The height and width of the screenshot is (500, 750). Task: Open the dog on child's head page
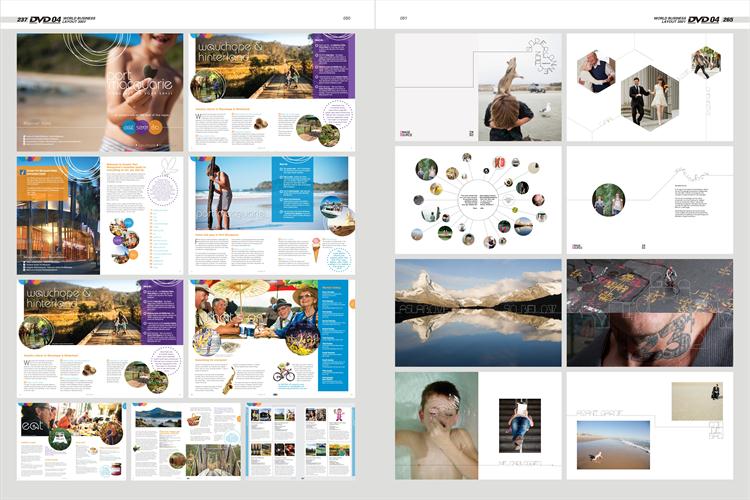(478, 91)
